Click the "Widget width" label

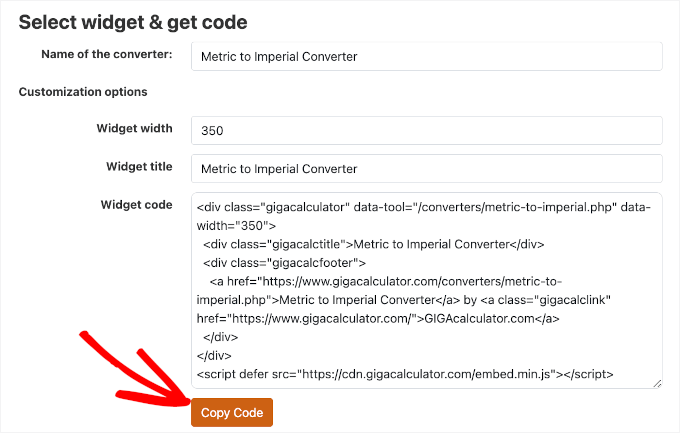[134, 128]
